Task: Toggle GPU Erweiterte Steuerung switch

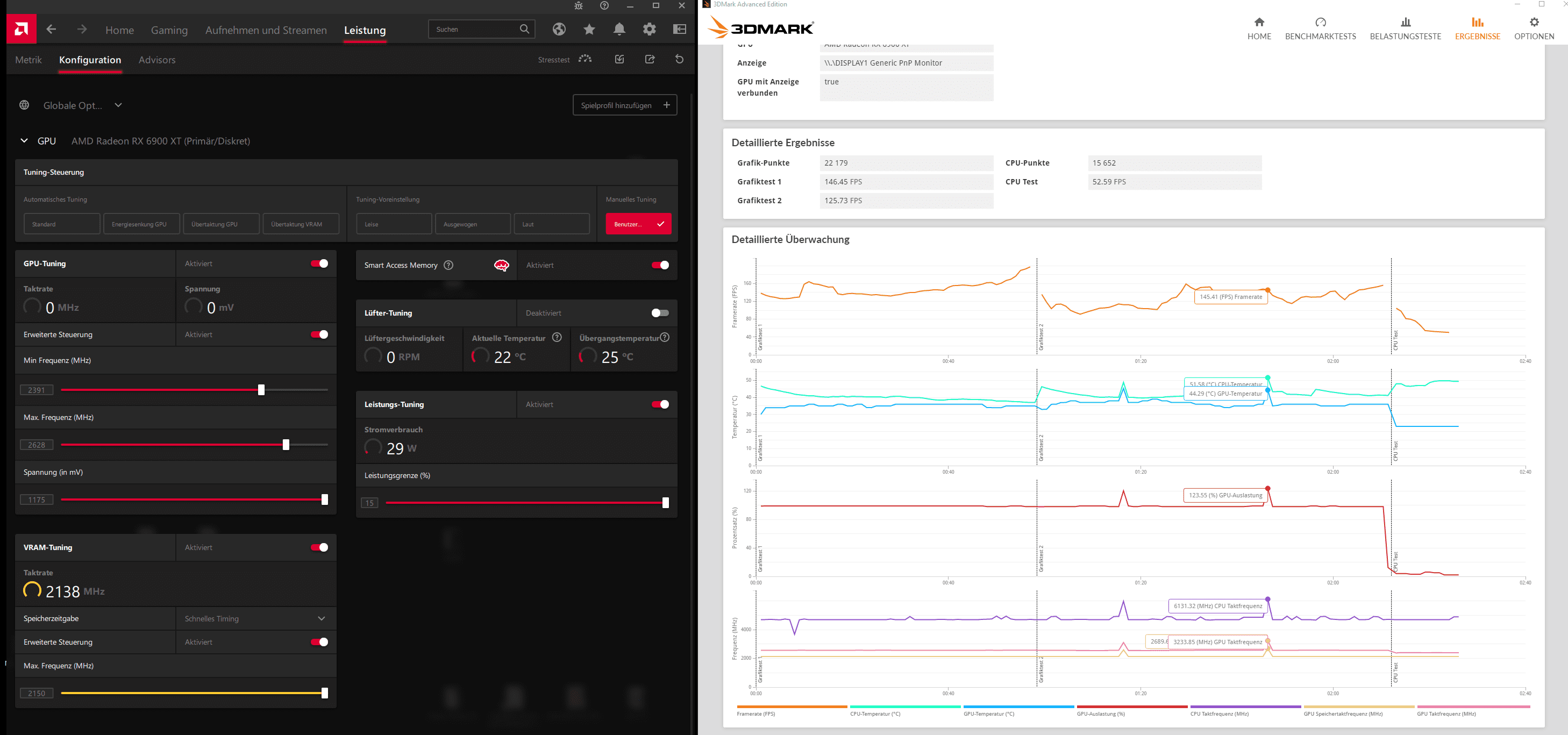Action: pos(319,334)
